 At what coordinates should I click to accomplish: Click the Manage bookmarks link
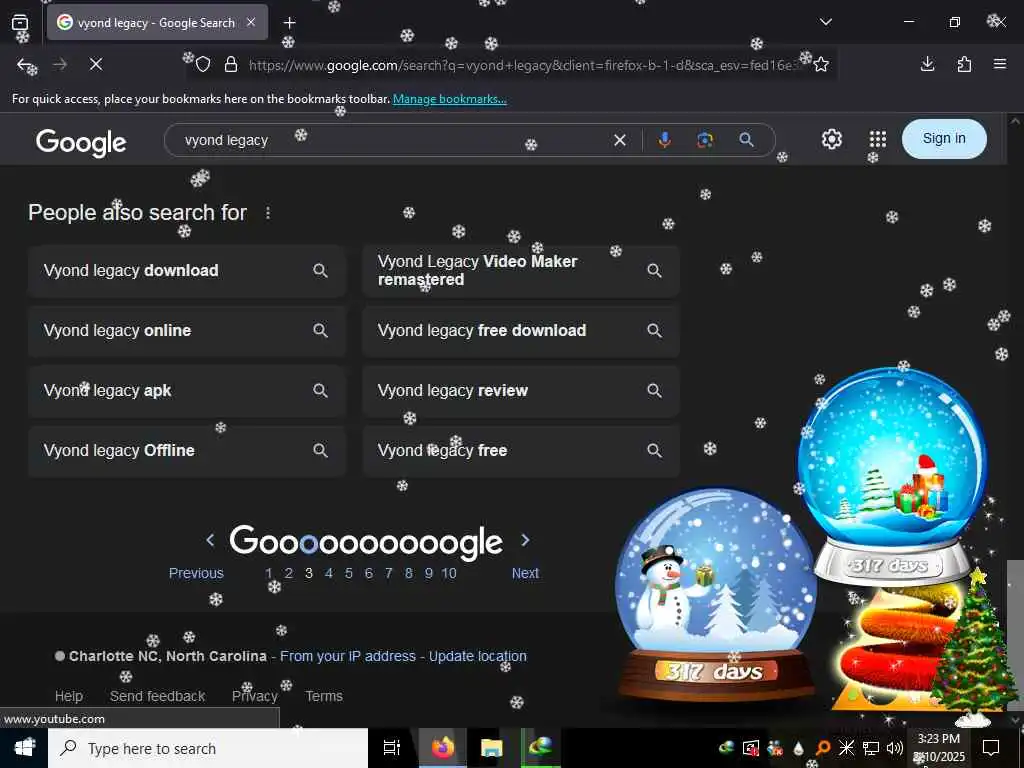click(x=449, y=99)
